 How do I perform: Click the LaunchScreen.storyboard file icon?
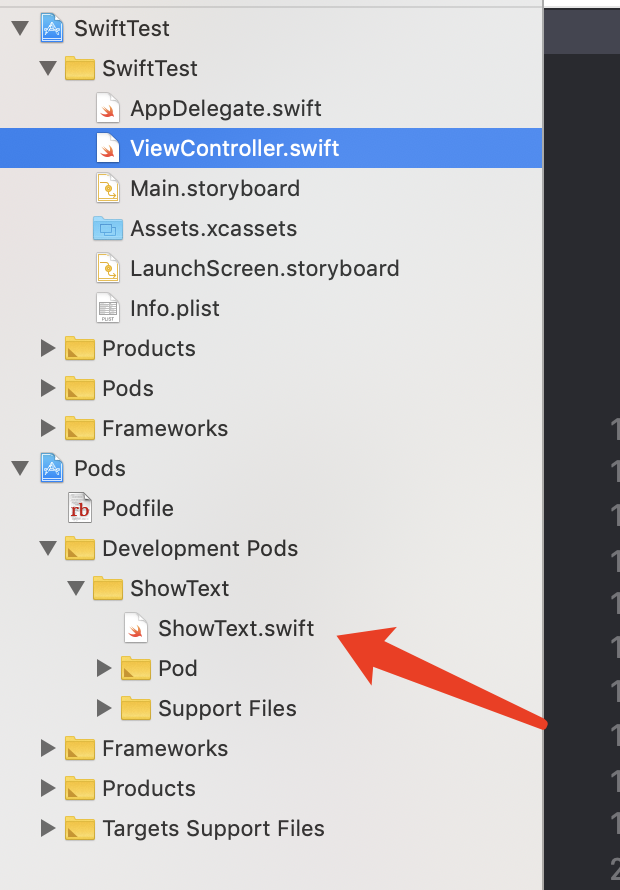click(x=108, y=268)
